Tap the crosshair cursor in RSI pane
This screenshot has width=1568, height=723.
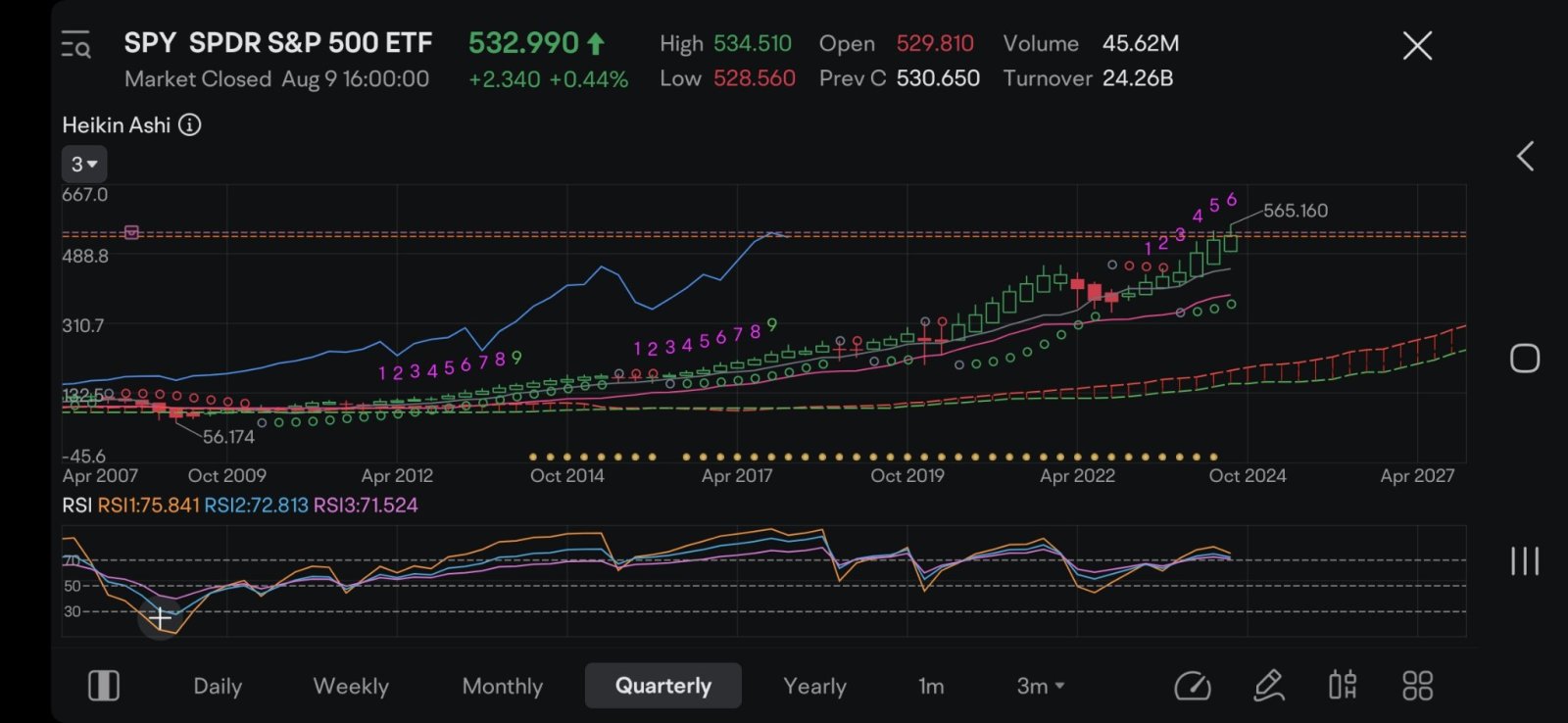(160, 617)
